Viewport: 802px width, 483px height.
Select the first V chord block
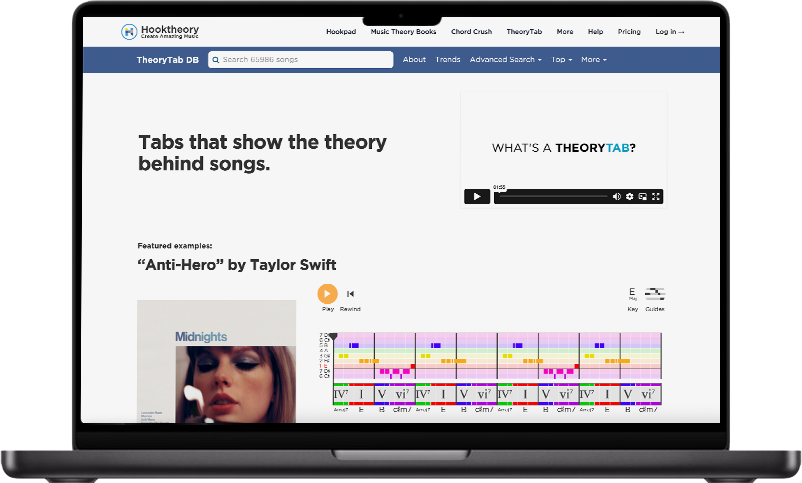(382, 394)
